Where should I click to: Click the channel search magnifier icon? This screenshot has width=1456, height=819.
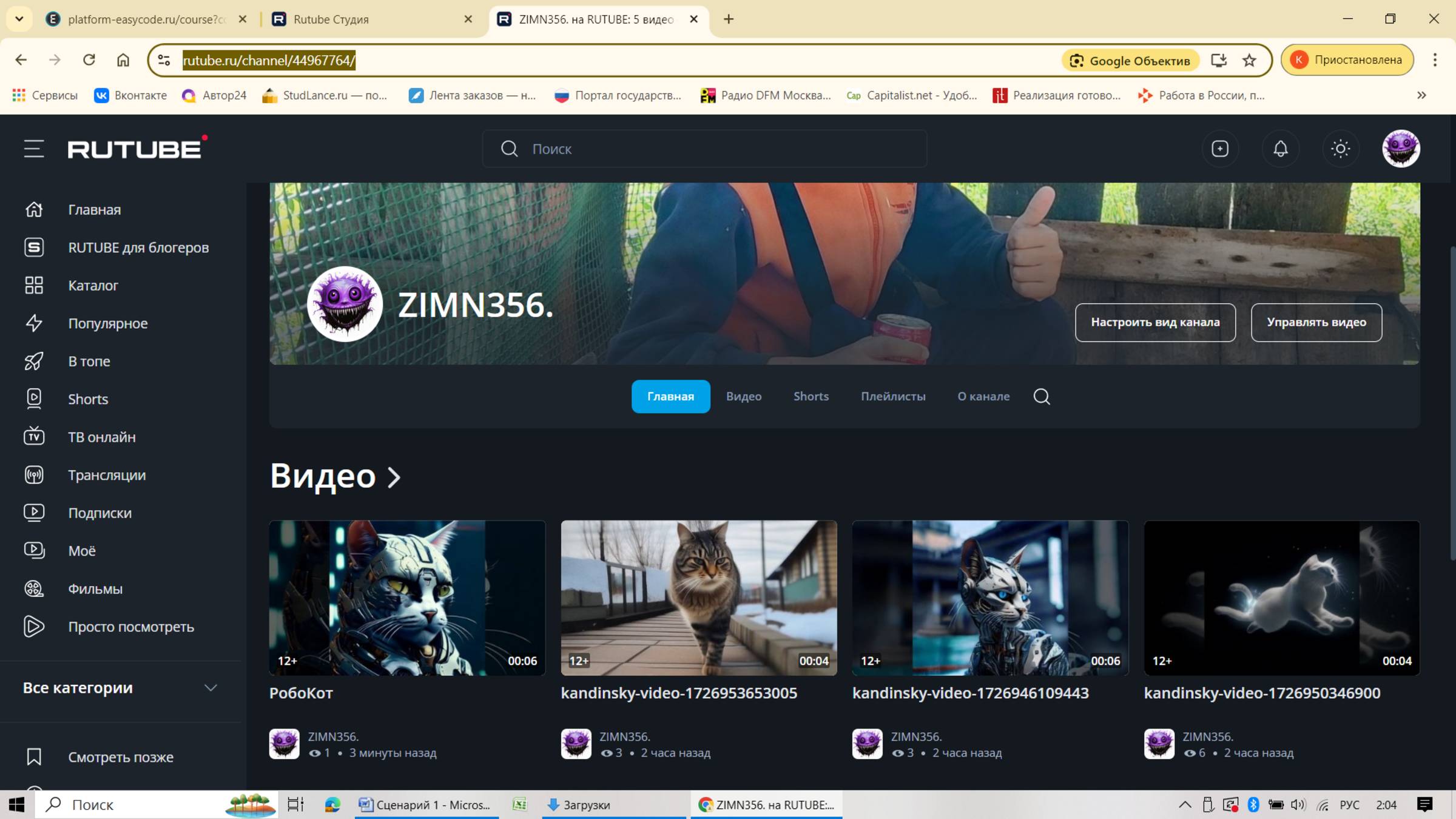(x=1042, y=397)
